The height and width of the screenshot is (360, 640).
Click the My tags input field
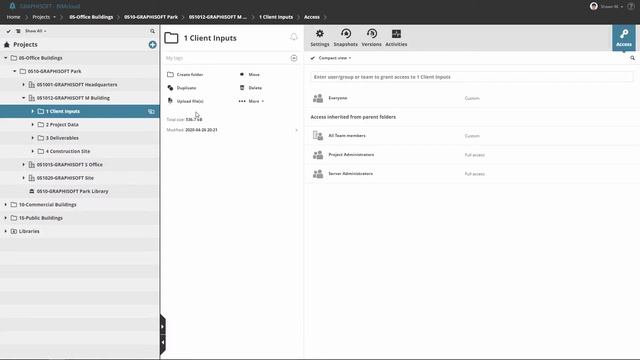tap(227, 58)
